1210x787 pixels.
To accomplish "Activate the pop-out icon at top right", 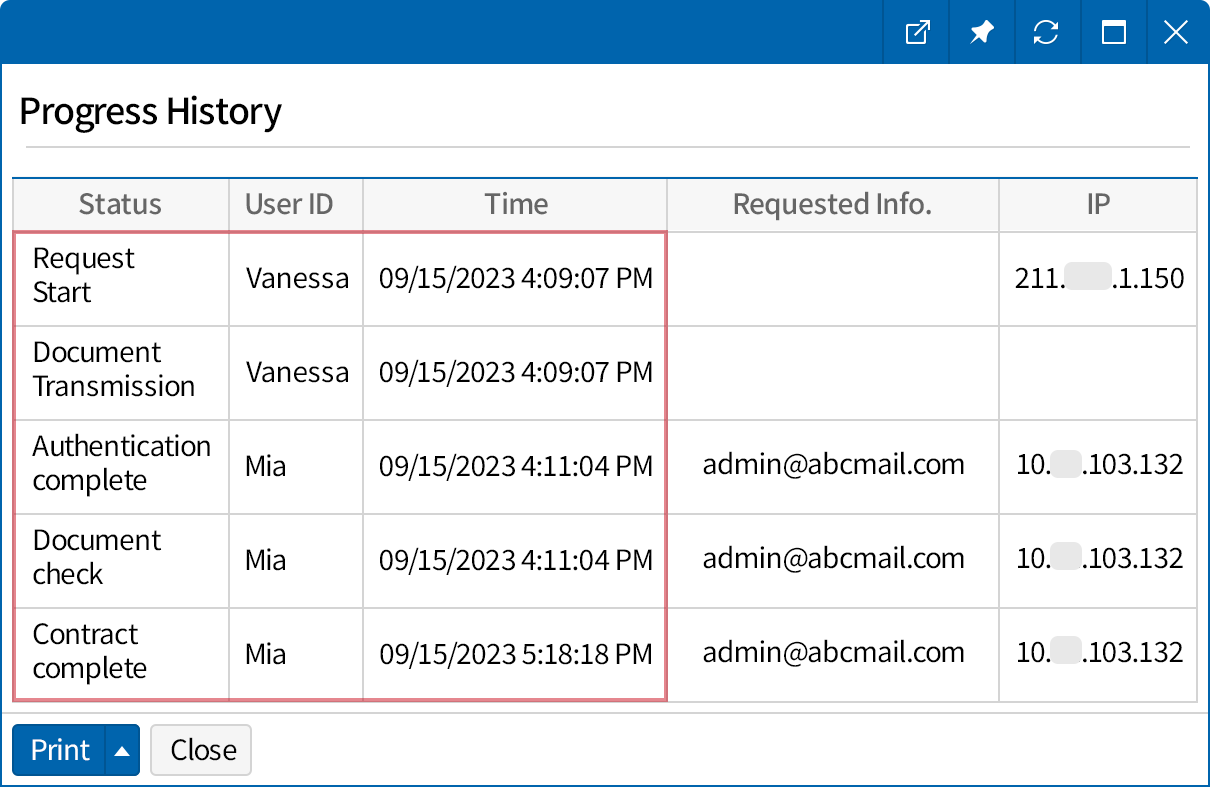I will pyautogui.click(x=916, y=32).
